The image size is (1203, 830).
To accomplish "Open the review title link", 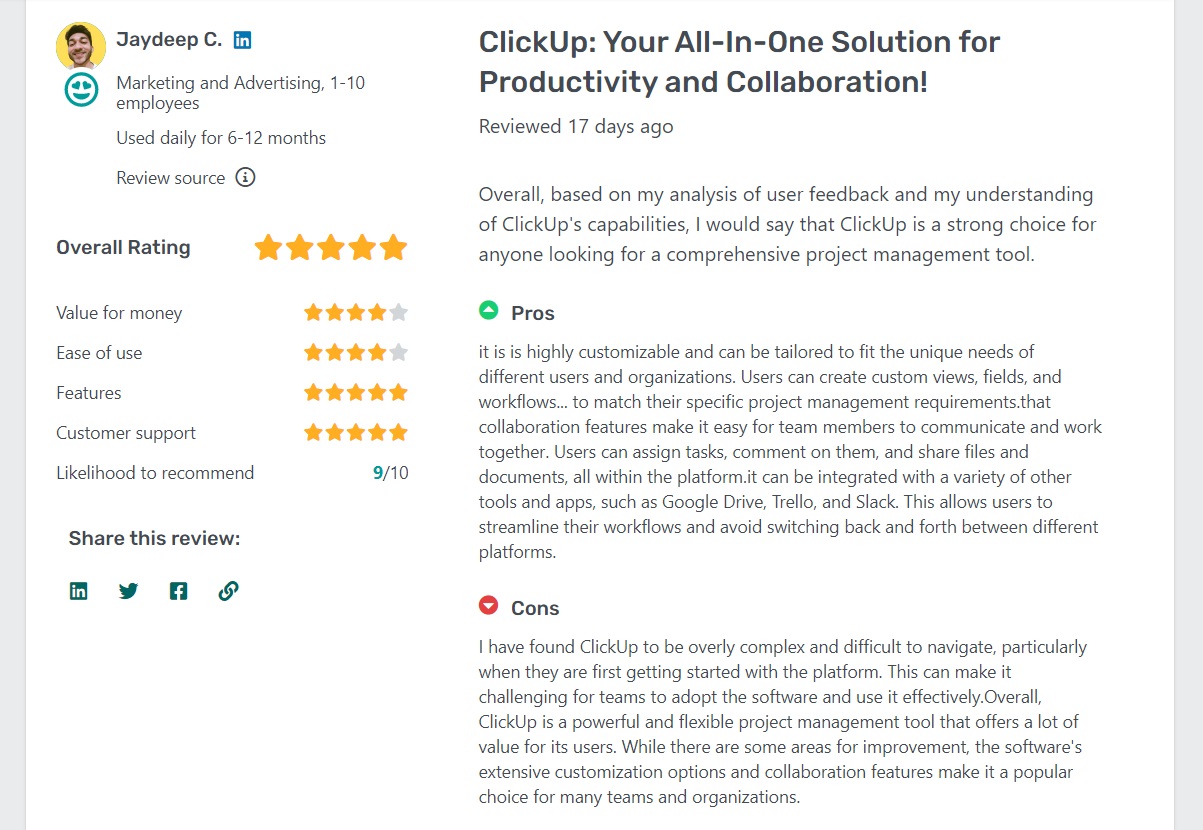I will point(739,62).
